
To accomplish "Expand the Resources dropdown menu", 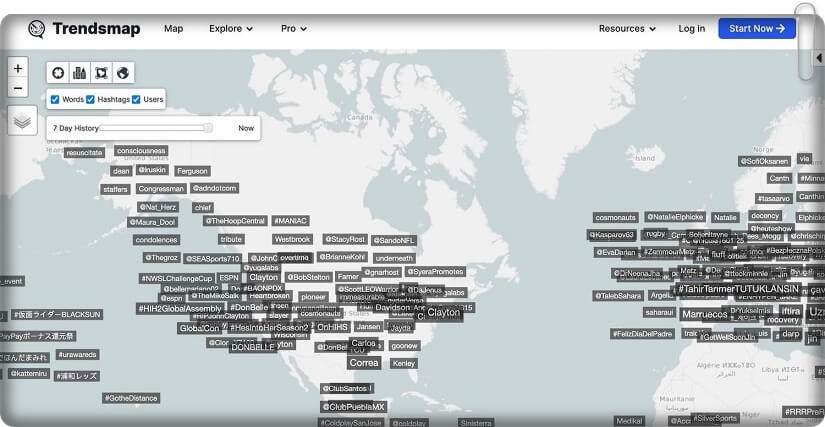I will coord(627,29).
